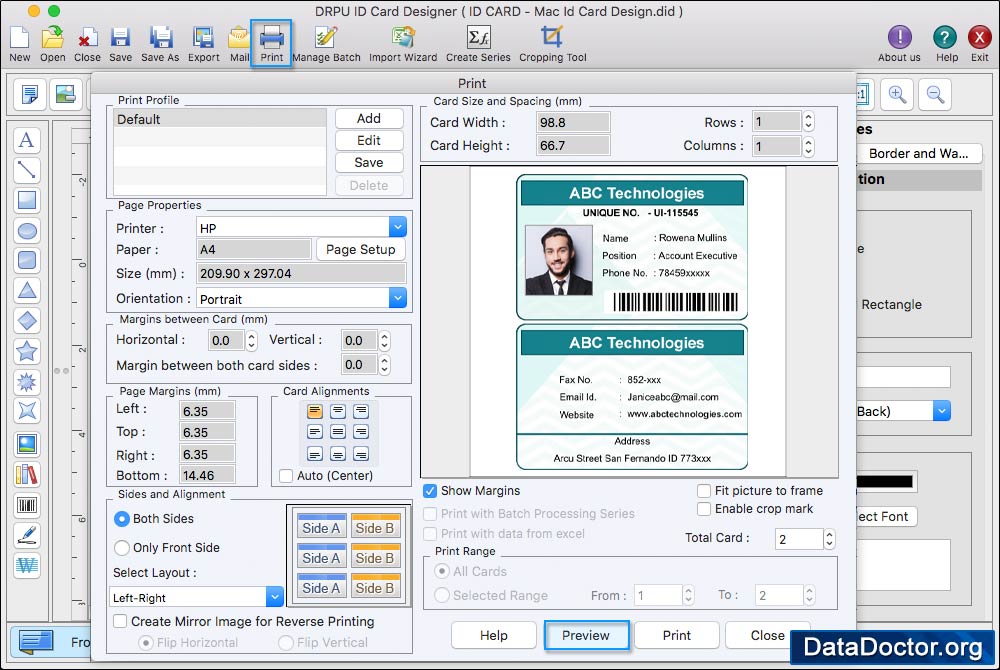Open the Border and Wa... tab behind dialog
The width and height of the screenshot is (1000, 670).
click(x=918, y=154)
